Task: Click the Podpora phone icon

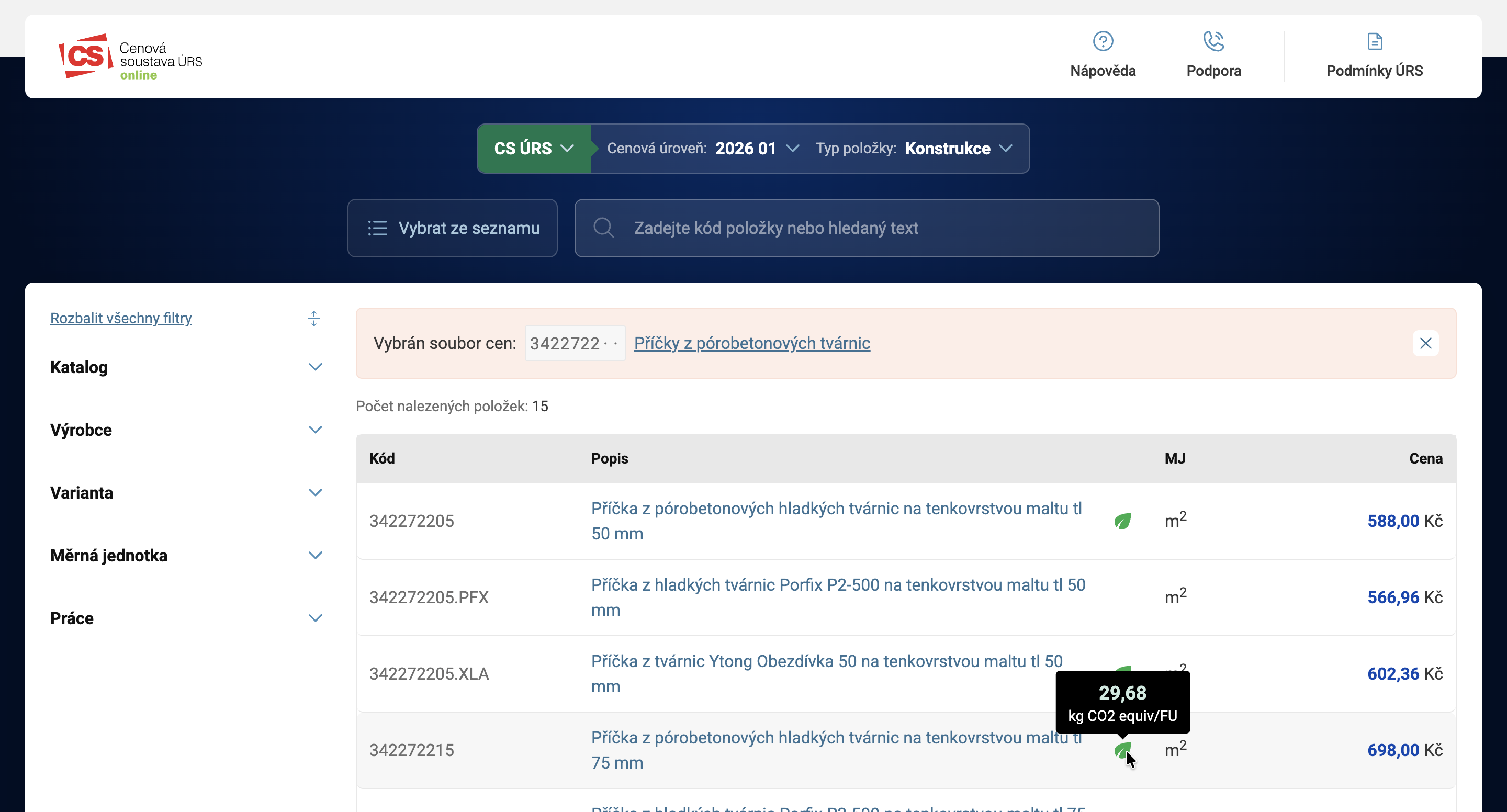Action: pyautogui.click(x=1213, y=41)
